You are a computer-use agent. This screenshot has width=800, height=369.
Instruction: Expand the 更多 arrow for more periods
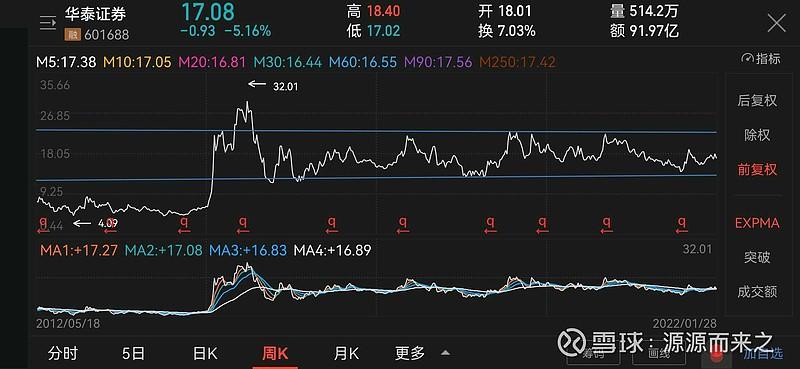(445, 353)
